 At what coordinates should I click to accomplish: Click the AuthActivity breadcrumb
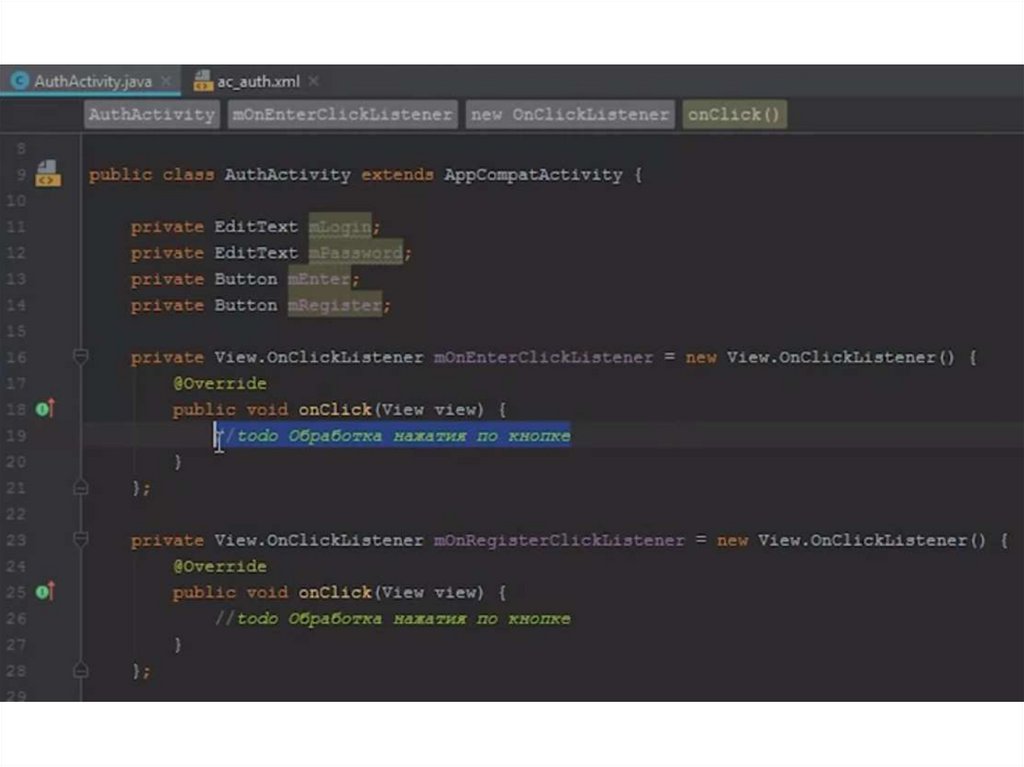152,114
